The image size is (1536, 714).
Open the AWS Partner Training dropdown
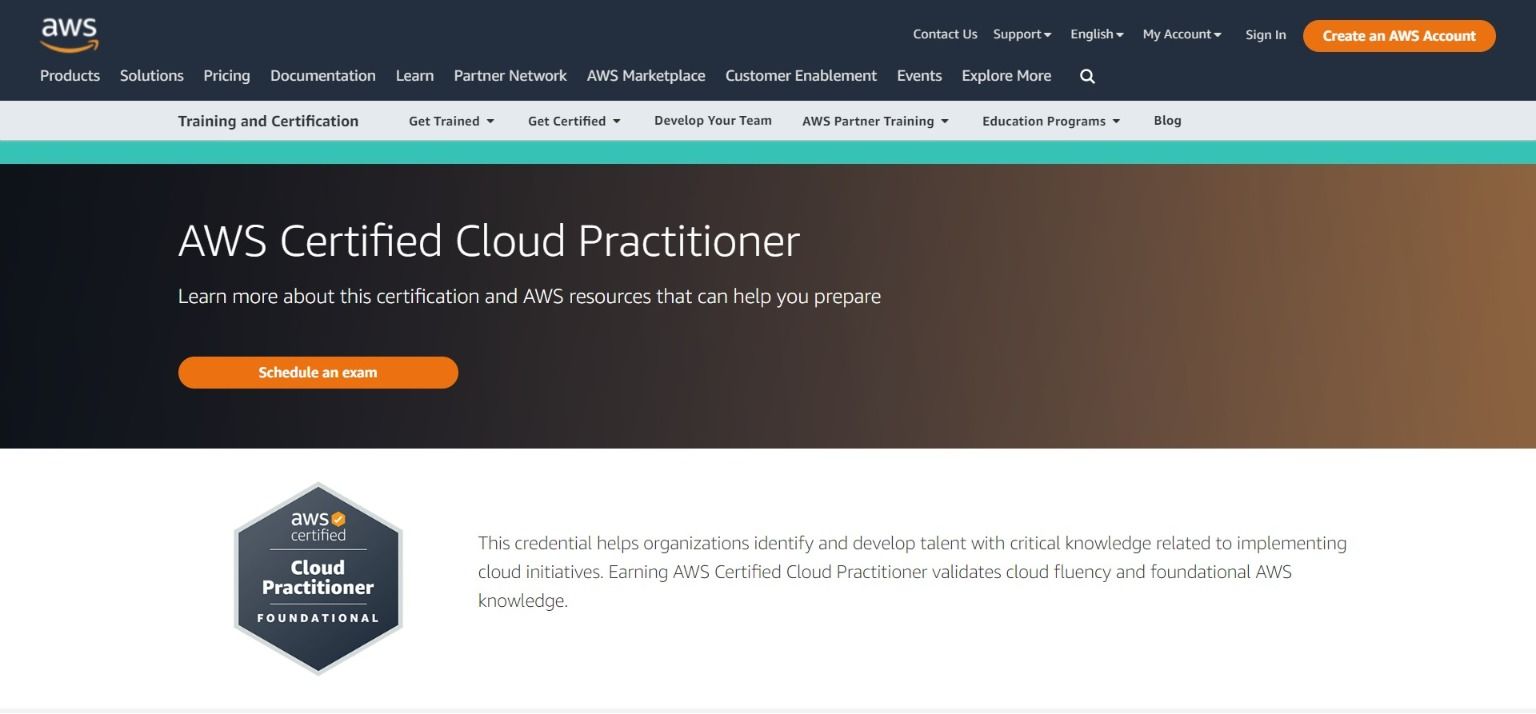coord(874,120)
